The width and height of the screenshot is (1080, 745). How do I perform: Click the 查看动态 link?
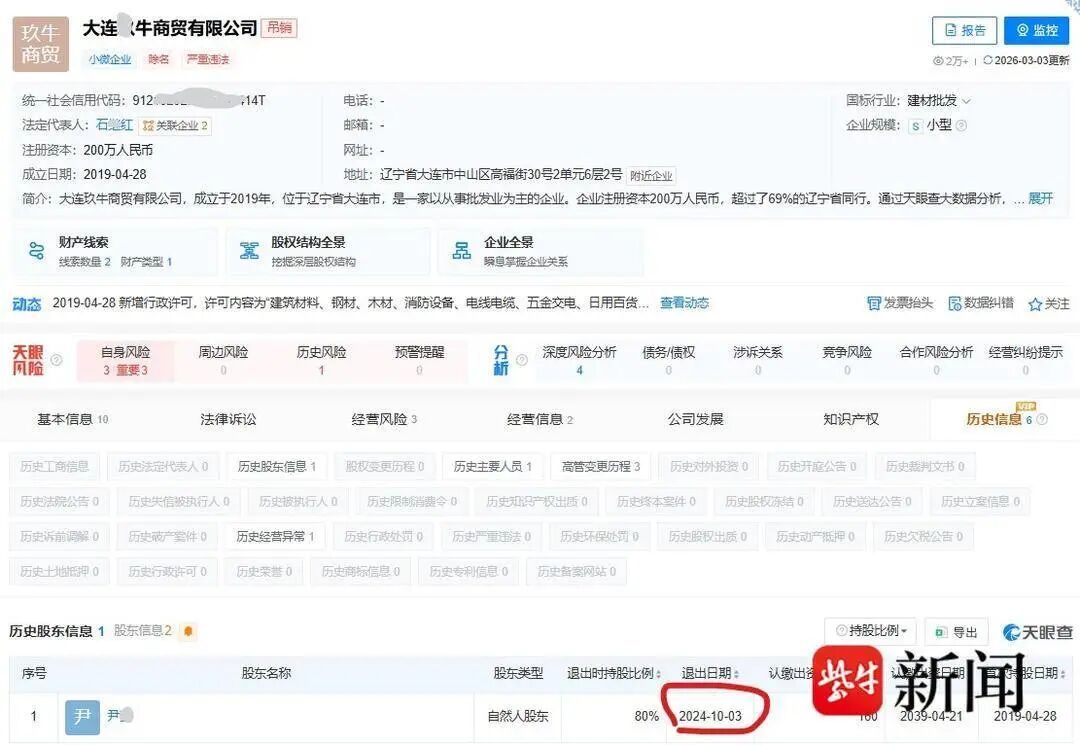coord(684,302)
